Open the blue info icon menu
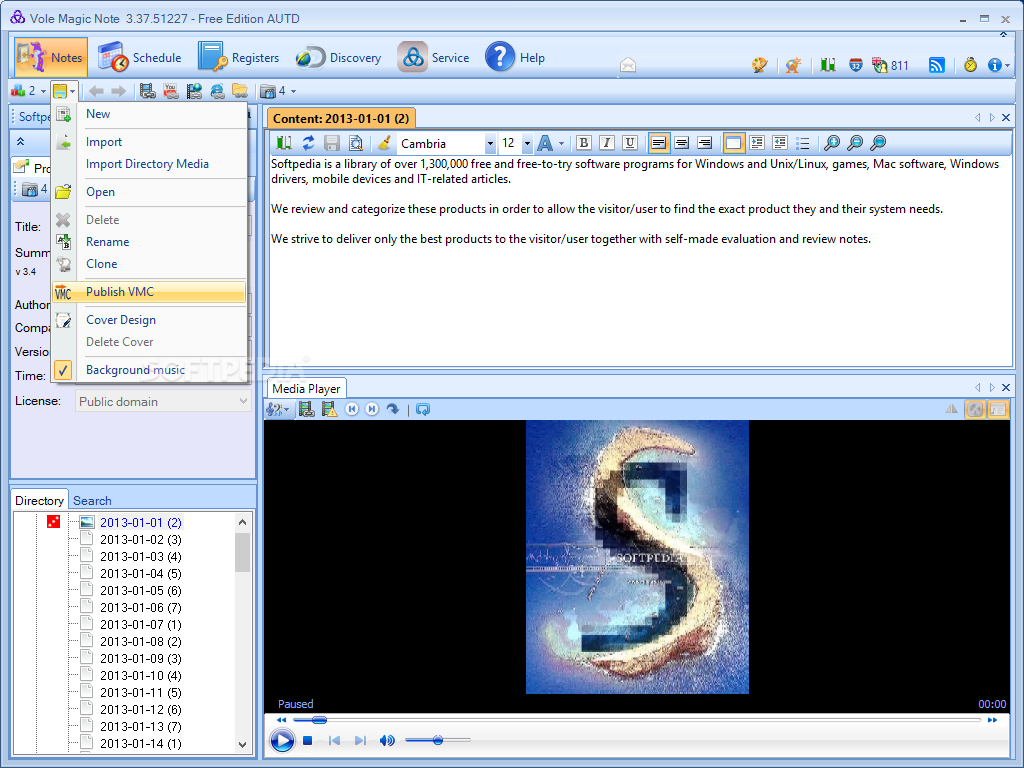Image resolution: width=1024 pixels, height=768 pixels. click(999, 65)
